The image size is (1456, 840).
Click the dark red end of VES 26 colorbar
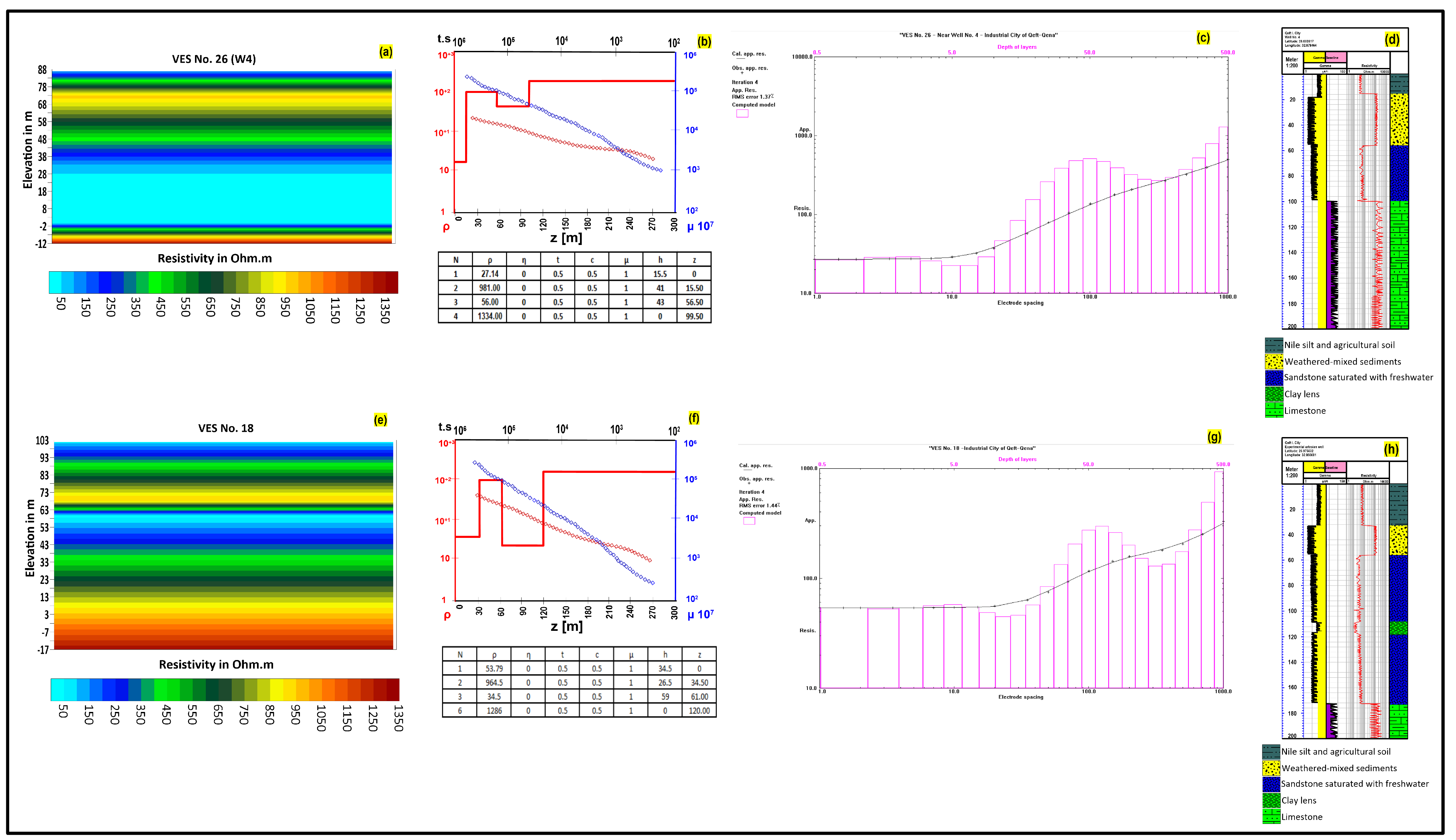pyautogui.click(x=392, y=283)
